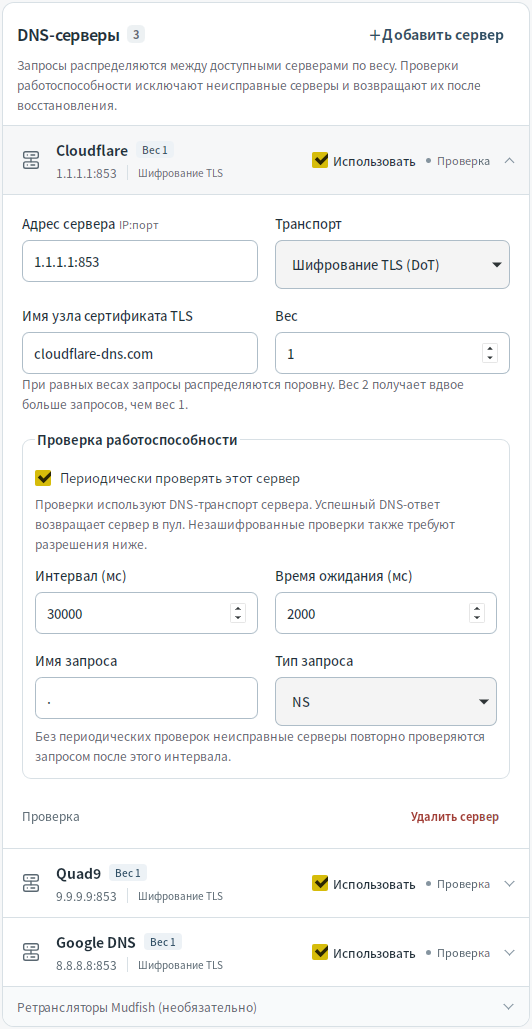Click the 8.8.8.8:853 address text
Viewport: 532px width, 1029px height.
[x=87, y=965]
